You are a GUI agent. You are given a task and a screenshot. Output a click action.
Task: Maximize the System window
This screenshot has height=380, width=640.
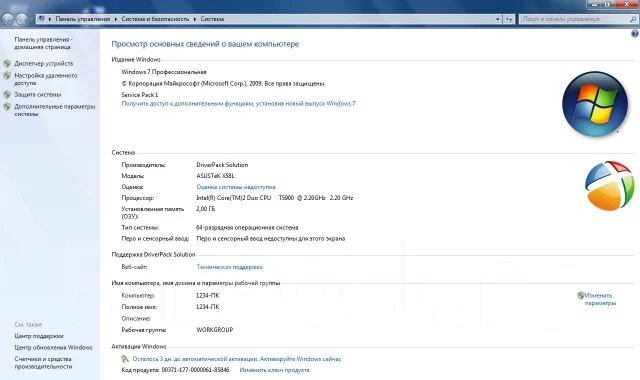tap(608, 4)
